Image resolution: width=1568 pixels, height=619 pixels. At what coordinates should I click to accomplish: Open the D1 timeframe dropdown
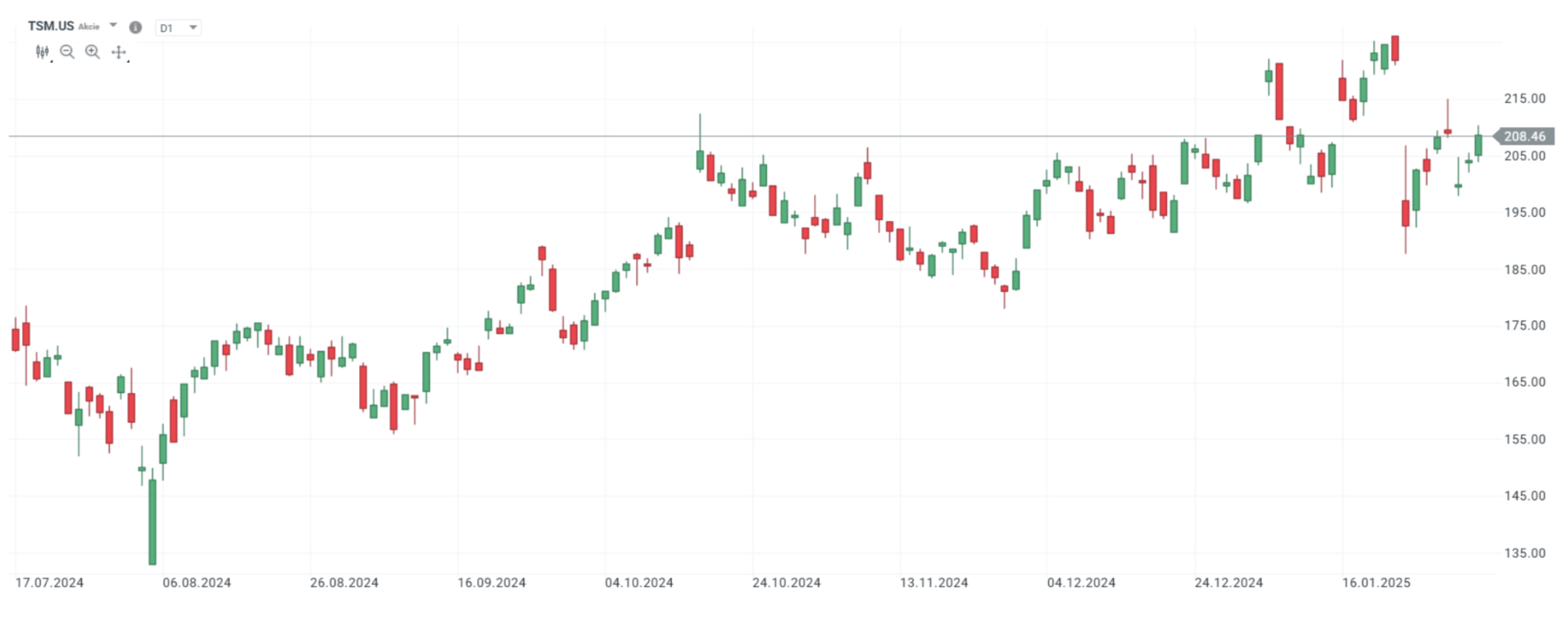(178, 28)
